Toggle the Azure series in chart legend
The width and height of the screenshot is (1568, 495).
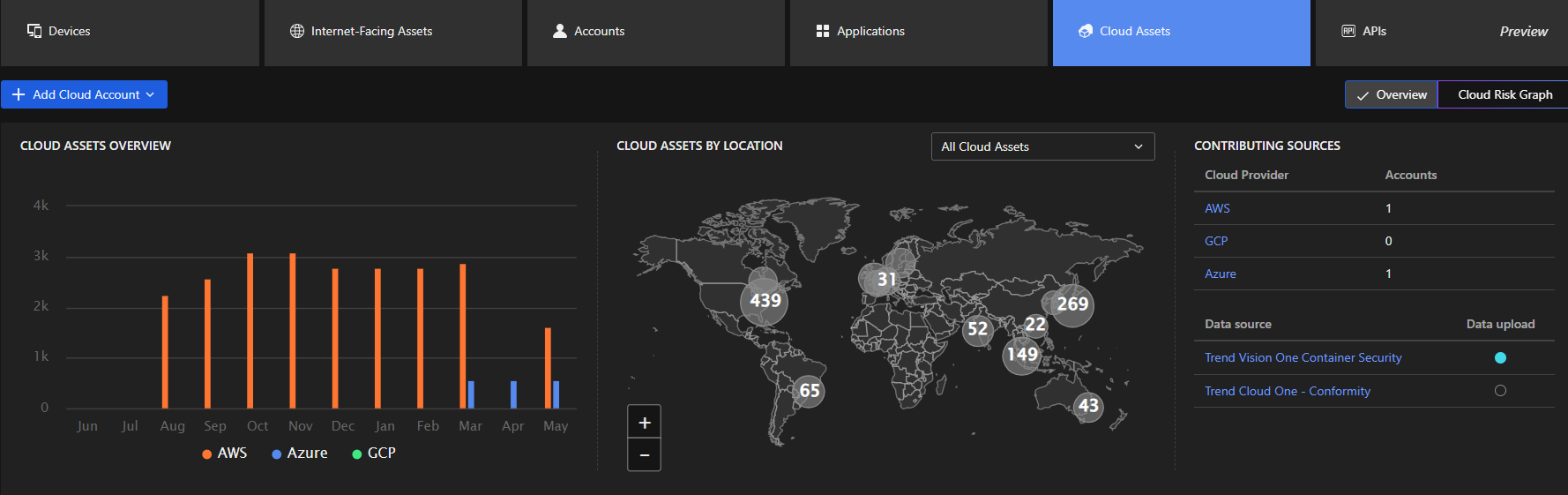[300, 454]
